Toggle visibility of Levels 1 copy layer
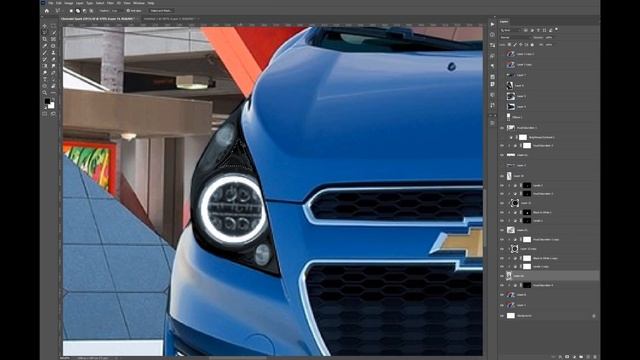This screenshot has height=360, width=640. point(502,267)
